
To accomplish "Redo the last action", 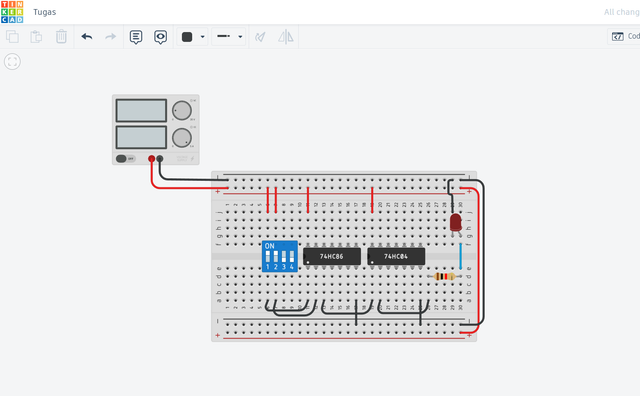I will point(111,37).
